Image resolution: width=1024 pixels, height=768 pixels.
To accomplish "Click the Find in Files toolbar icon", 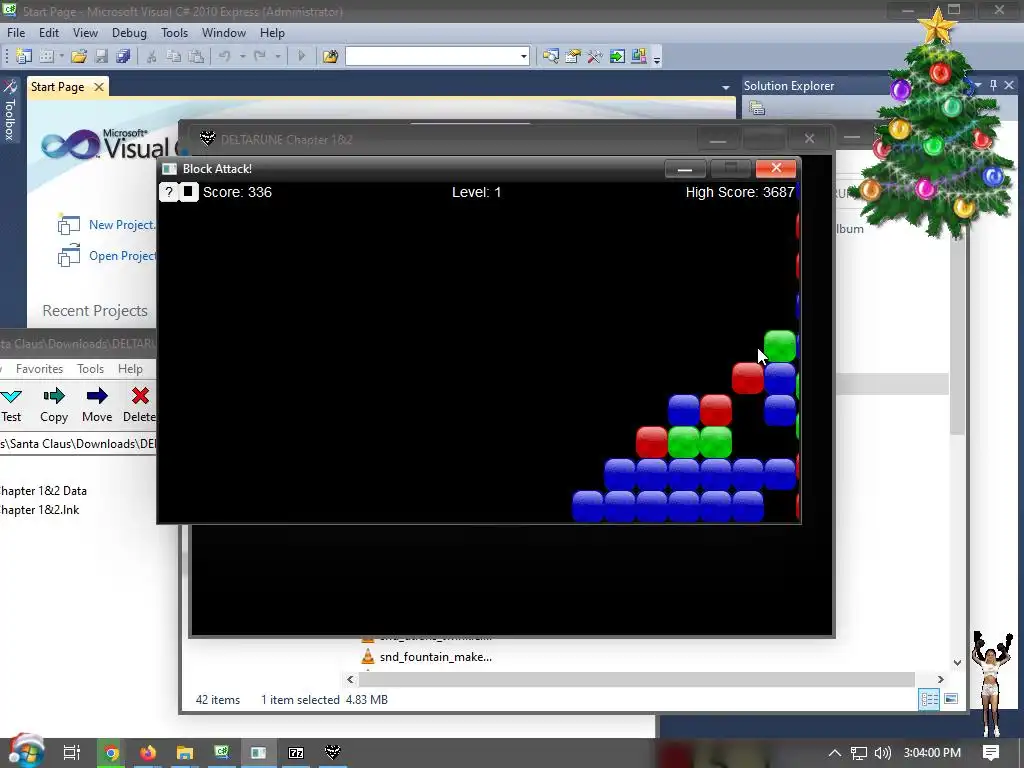I will click(x=330, y=57).
